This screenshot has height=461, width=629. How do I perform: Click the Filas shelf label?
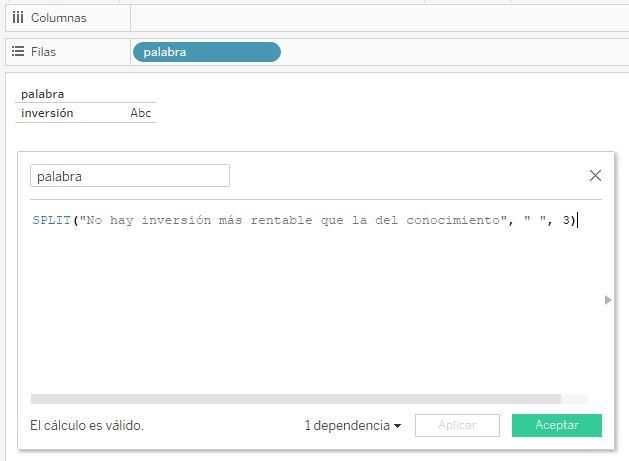[x=43, y=52]
